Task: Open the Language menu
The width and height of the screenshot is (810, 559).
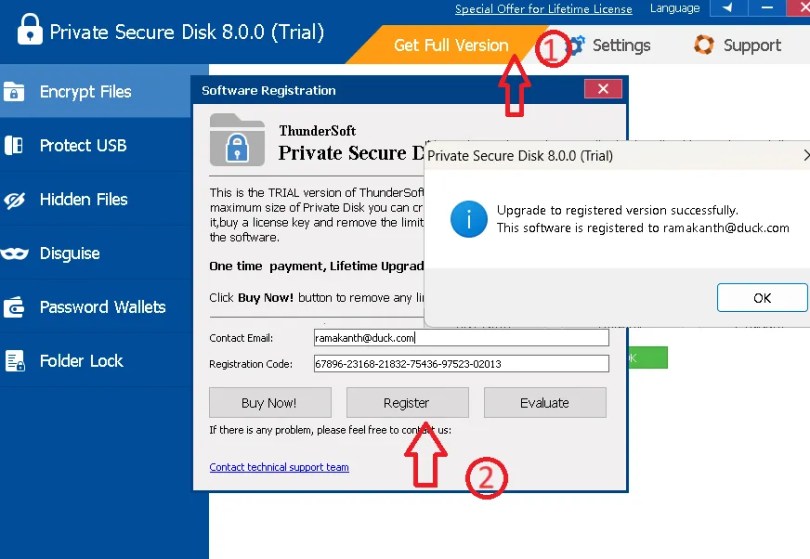Action: tap(675, 8)
